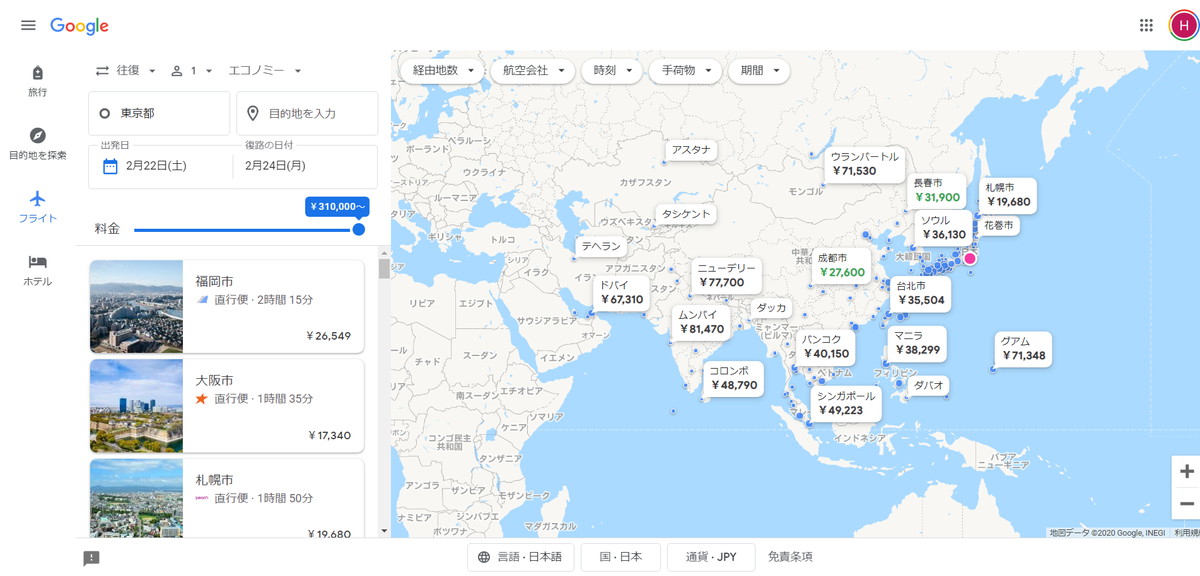1200x576 pixels.
Task: Select ニューデリー ¥77,700 map marker
Action: point(726,275)
